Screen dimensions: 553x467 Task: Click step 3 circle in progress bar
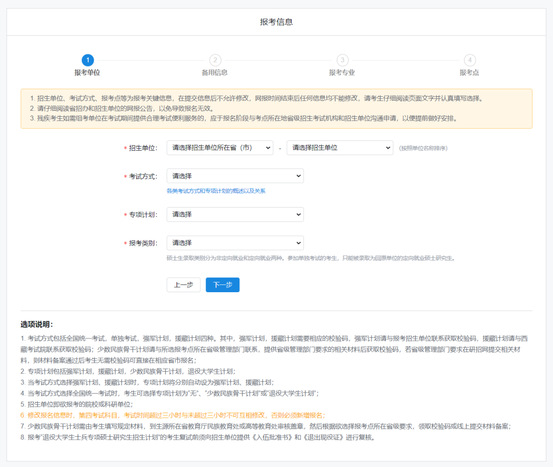pyautogui.click(x=342, y=60)
